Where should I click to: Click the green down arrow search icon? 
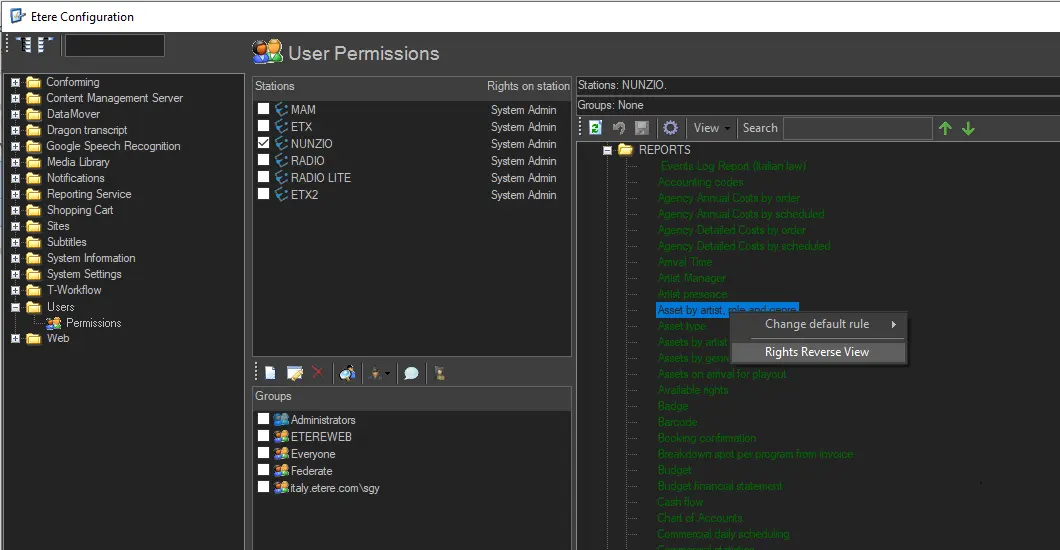(x=968, y=128)
